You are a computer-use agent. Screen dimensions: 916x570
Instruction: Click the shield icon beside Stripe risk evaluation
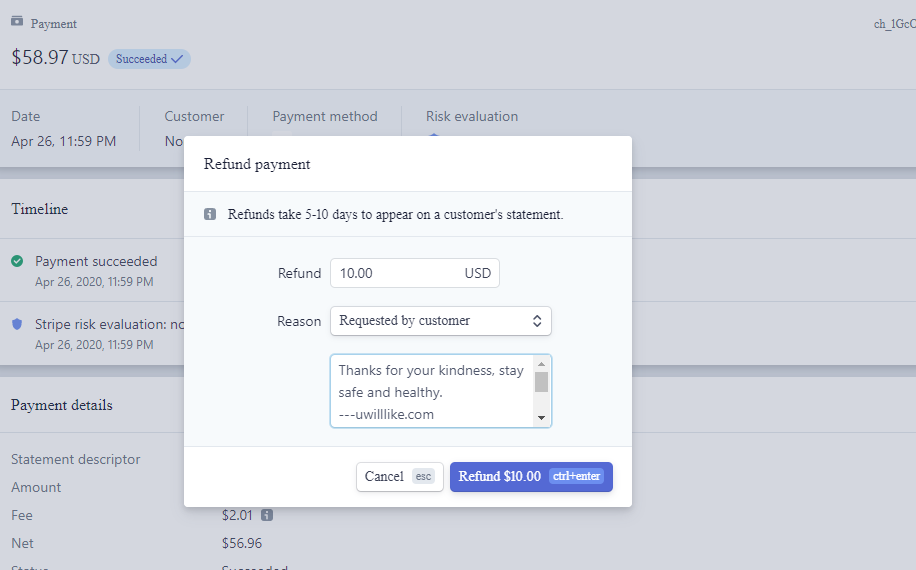coord(17,325)
